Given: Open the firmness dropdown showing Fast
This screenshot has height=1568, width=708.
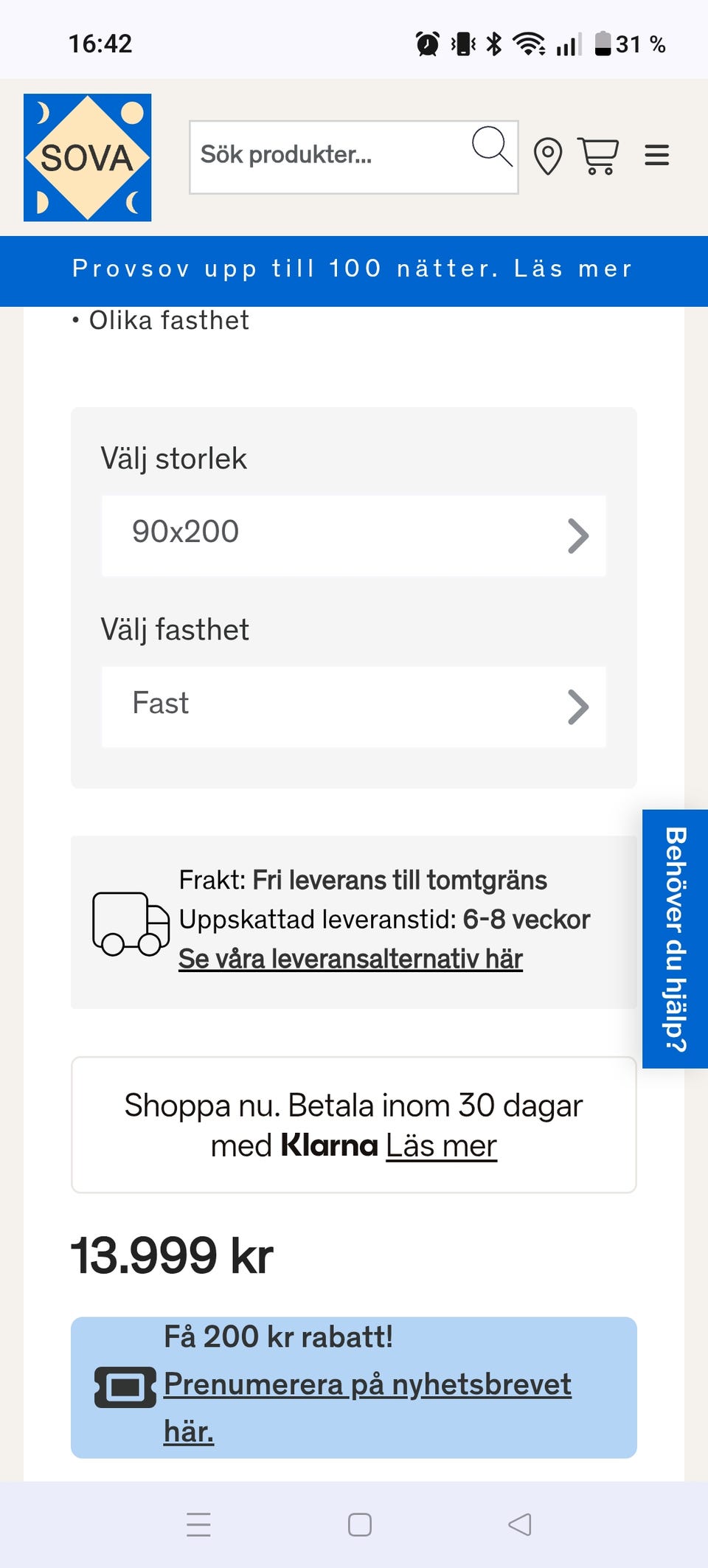Looking at the screenshot, I should pyautogui.click(x=354, y=707).
